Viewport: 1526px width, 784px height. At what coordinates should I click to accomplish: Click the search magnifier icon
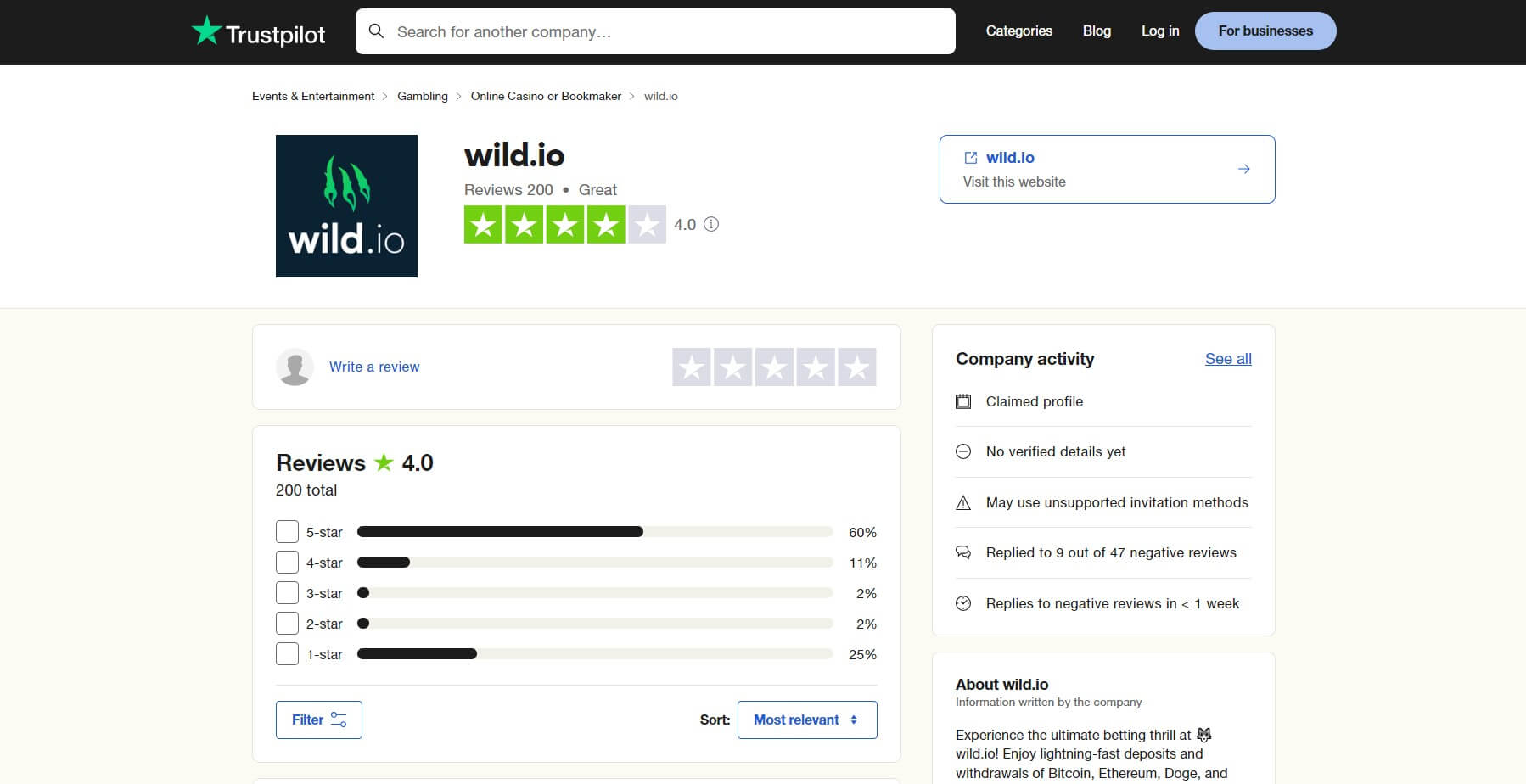pyautogui.click(x=377, y=31)
